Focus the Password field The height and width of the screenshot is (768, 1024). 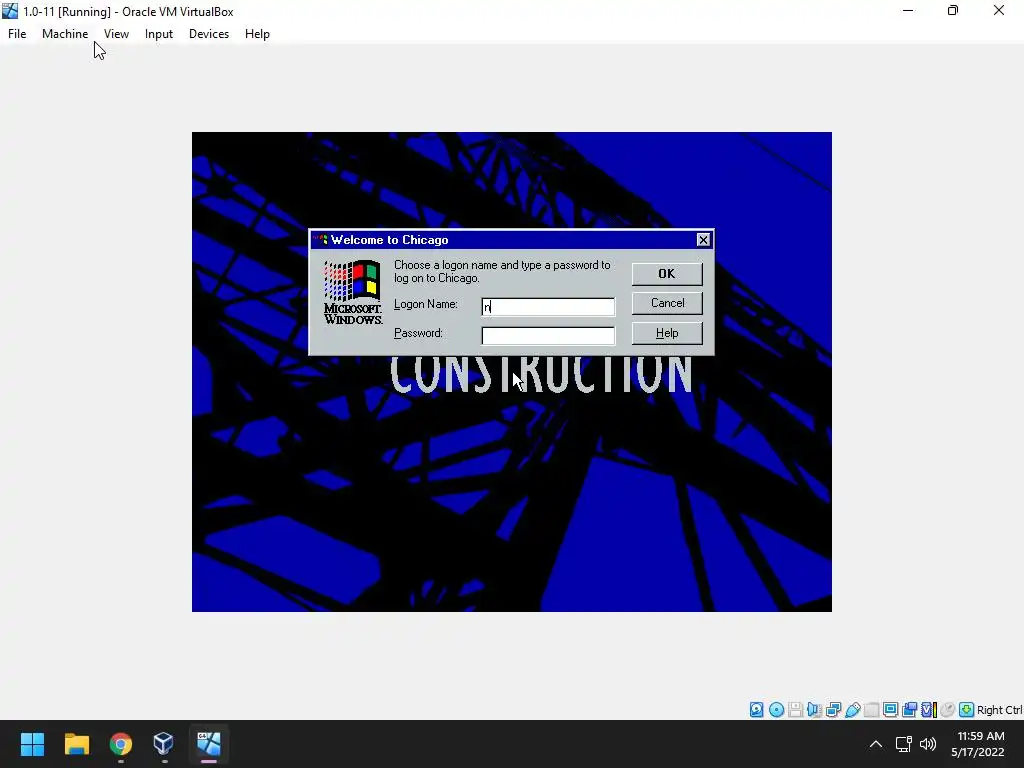548,336
